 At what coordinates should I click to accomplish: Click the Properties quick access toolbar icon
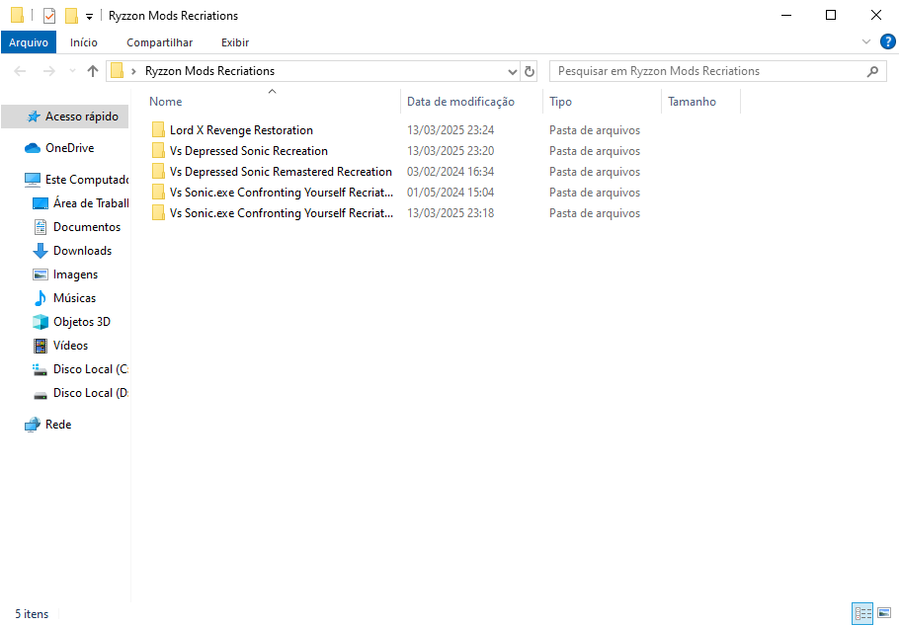49,15
